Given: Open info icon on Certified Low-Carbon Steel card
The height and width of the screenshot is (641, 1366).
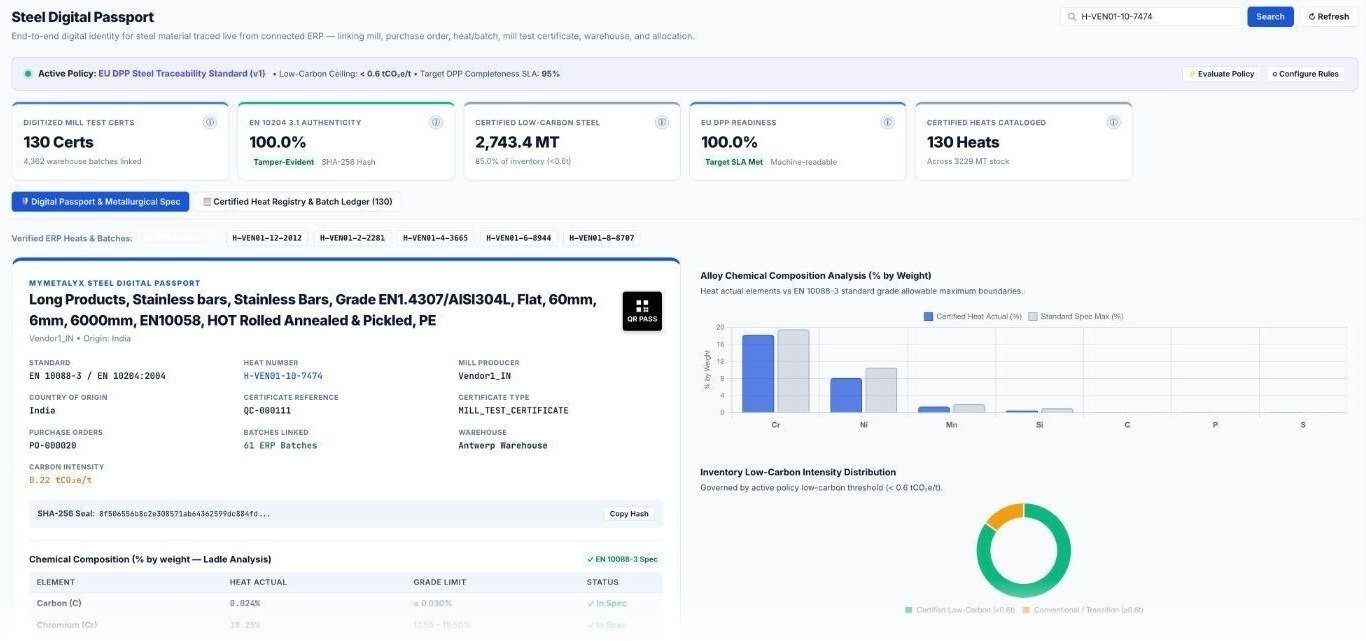Looking at the screenshot, I should pyautogui.click(x=662, y=122).
